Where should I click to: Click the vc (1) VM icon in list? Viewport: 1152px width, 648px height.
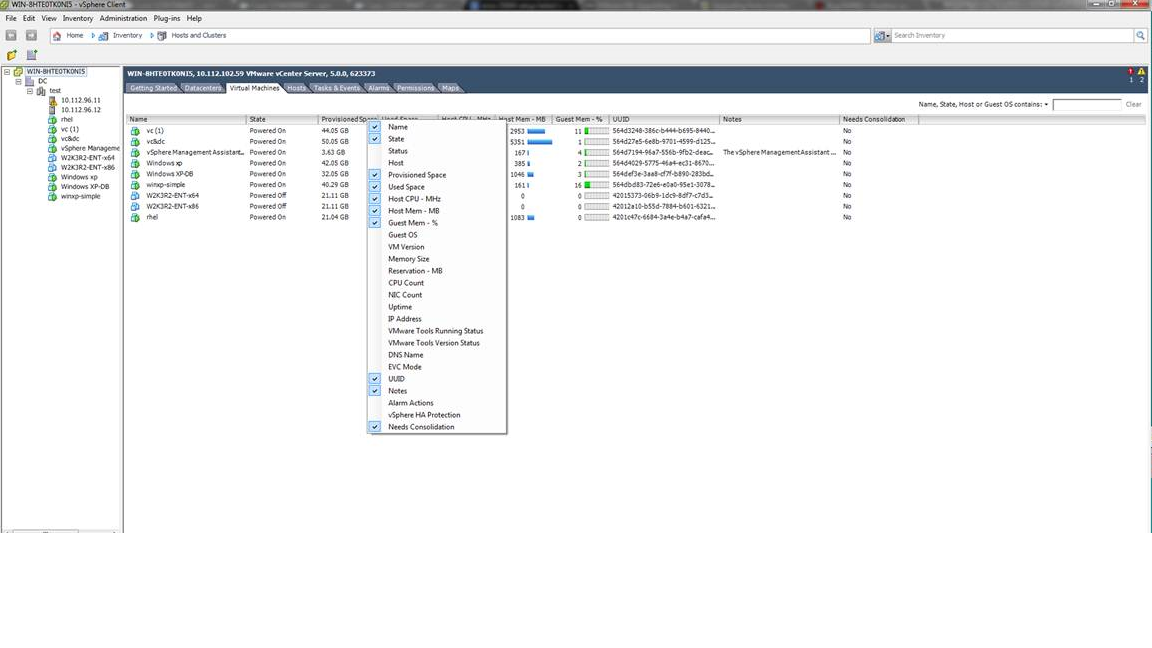point(135,131)
